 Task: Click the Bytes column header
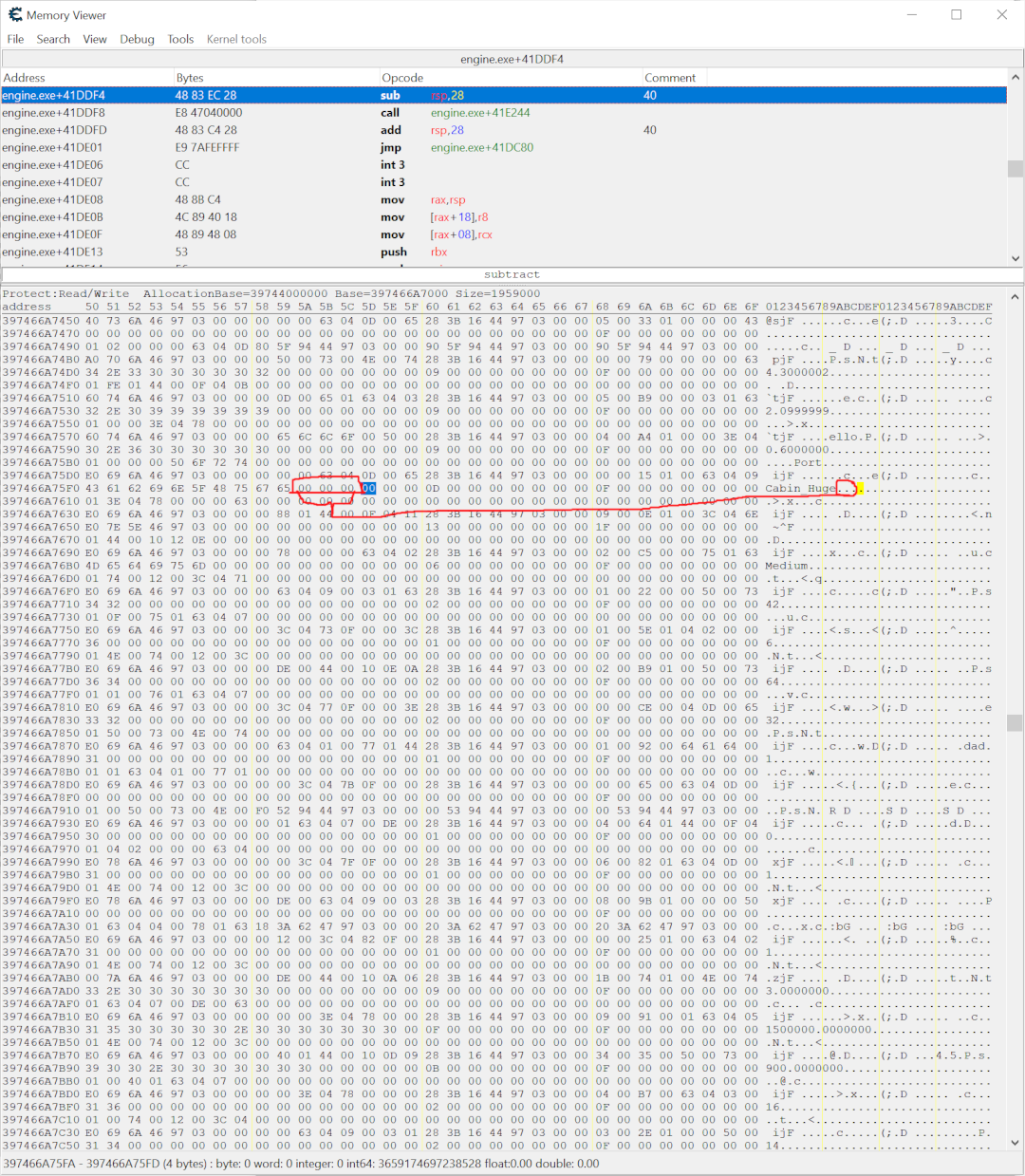click(276, 78)
